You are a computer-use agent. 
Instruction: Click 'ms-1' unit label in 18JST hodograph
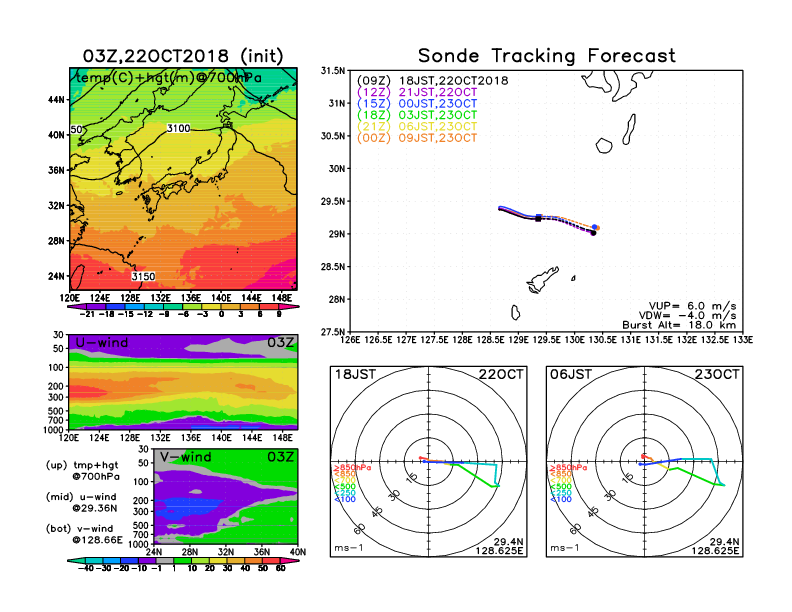coord(349,548)
